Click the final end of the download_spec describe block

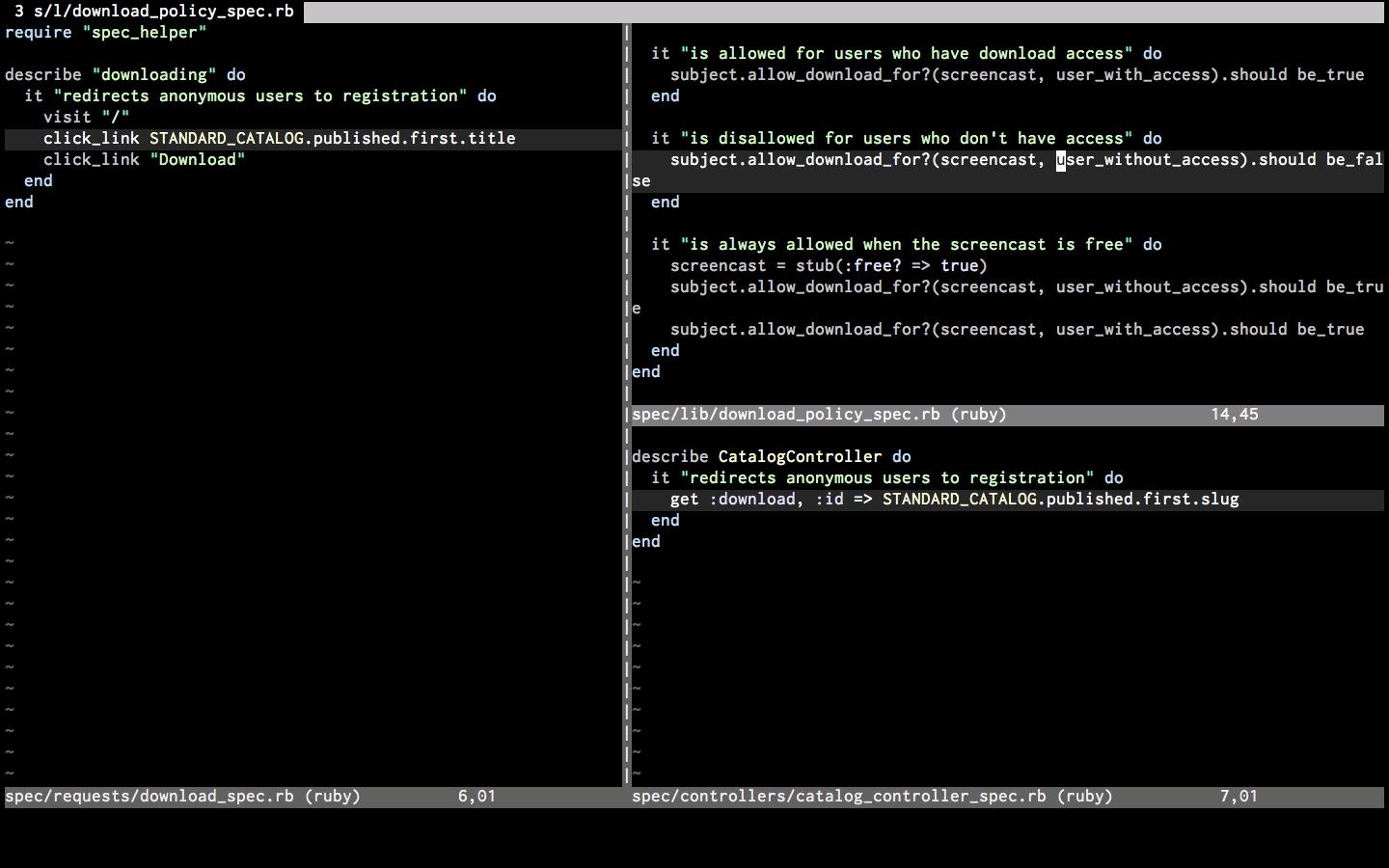coord(19,203)
